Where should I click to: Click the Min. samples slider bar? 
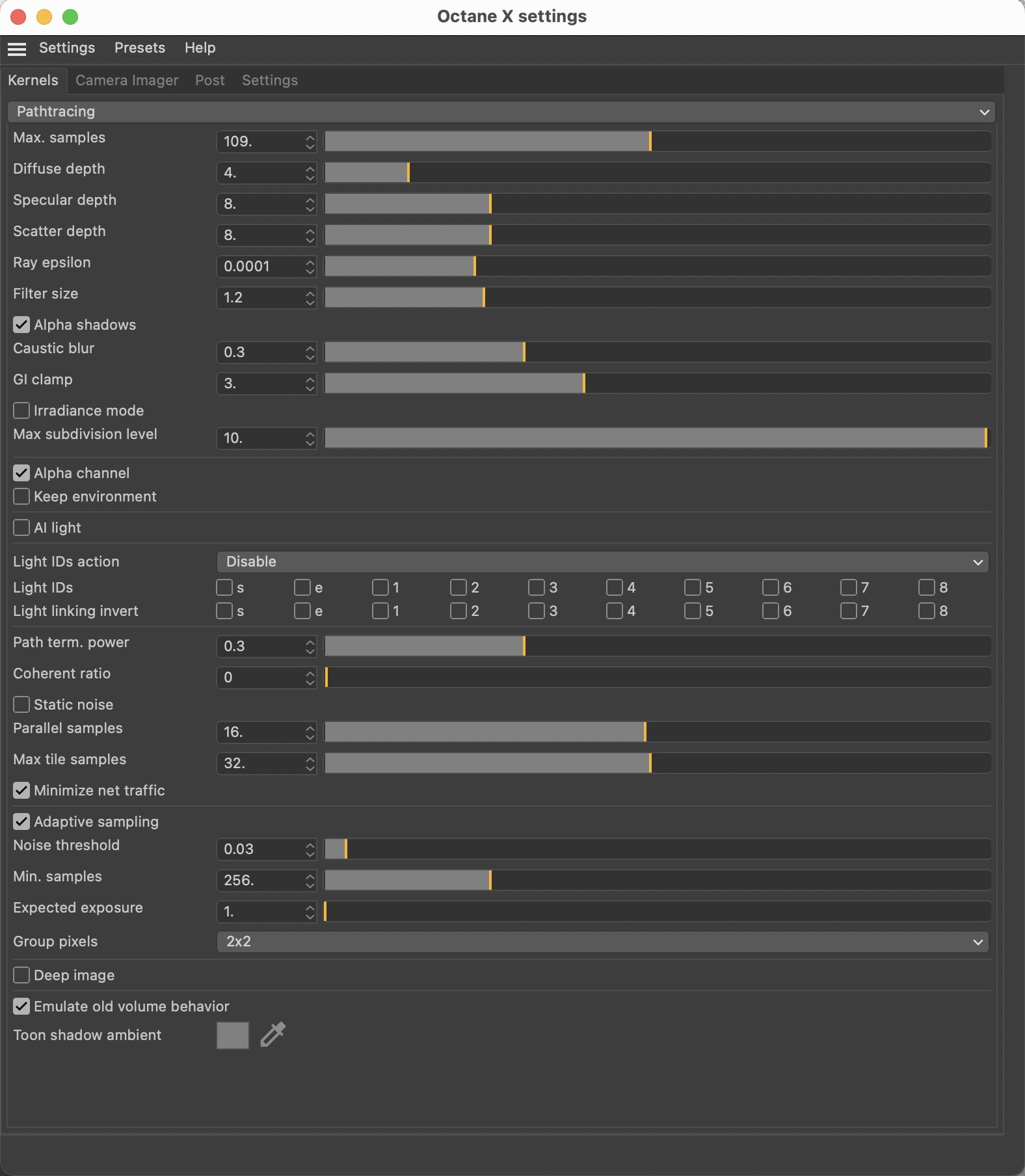coord(658,880)
